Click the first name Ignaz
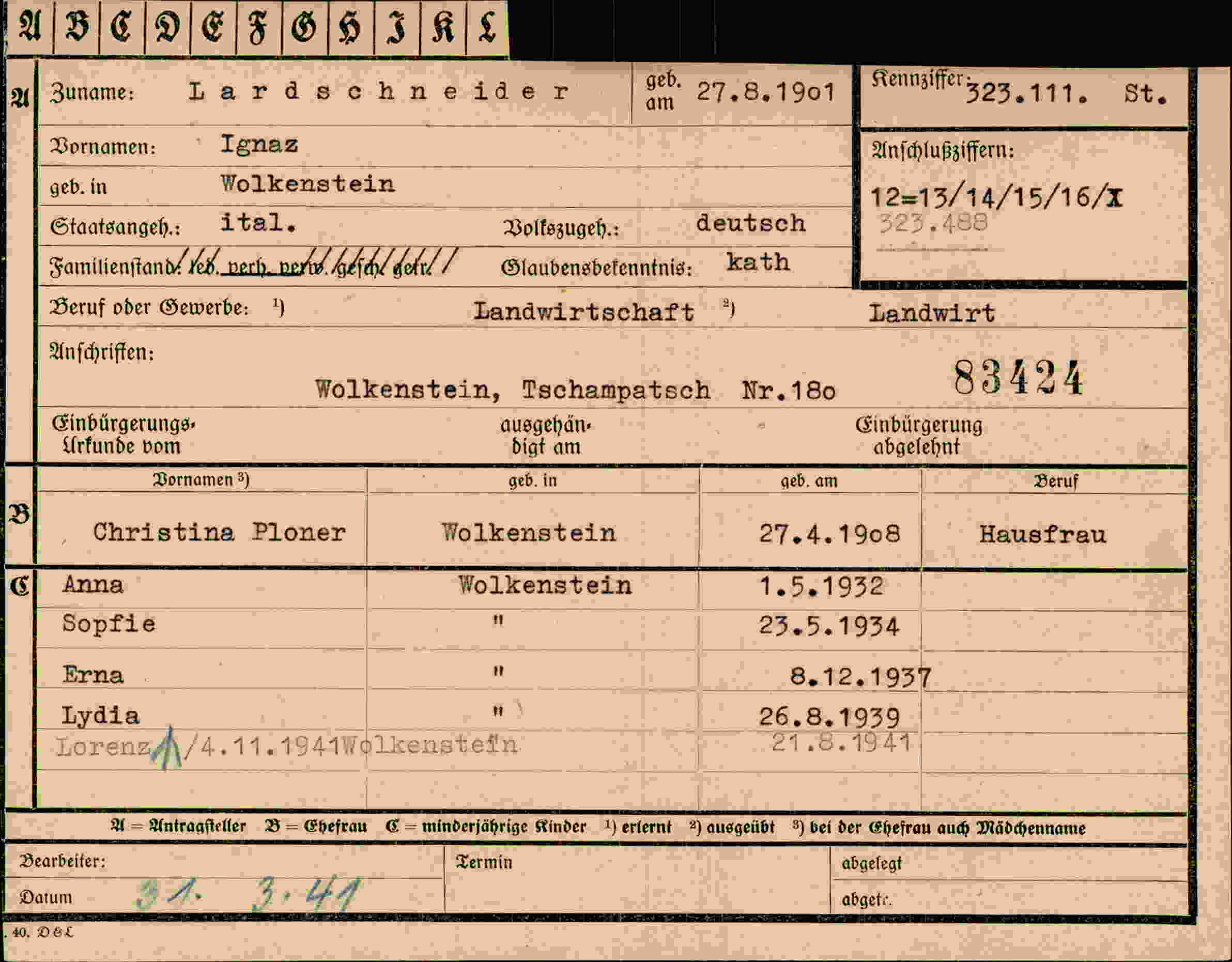Viewport: 1232px width, 962px height. pyautogui.click(x=259, y=144)
